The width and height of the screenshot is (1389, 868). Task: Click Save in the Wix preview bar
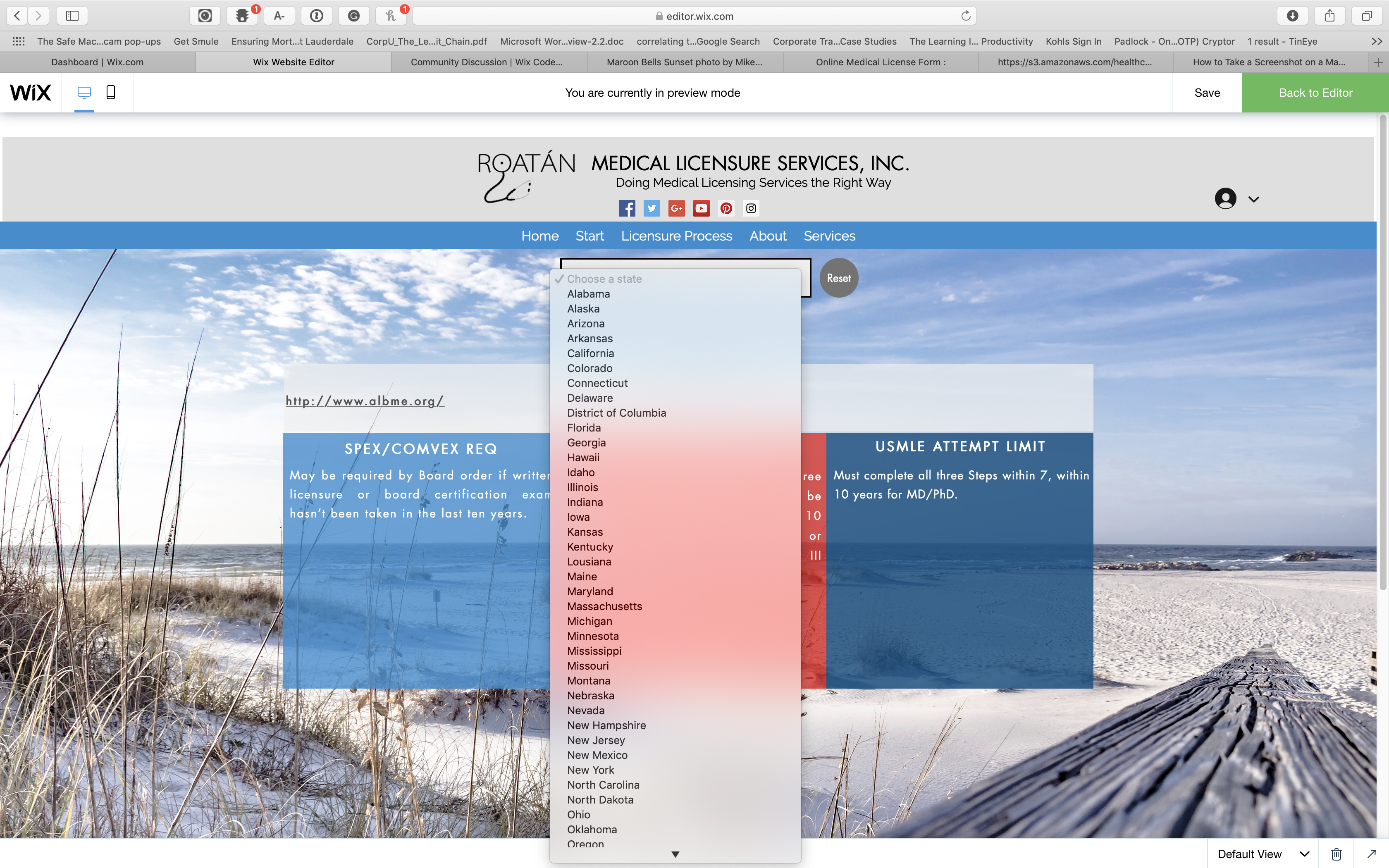click(x=1207, y=93)
